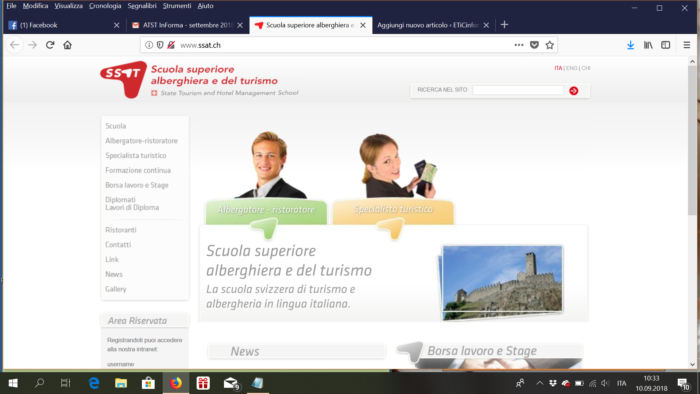Open the Albergatore-ristoratore sidebar link
Viewport: 700px width, 394px height.
pyautogui.click(x=142, y=141)
